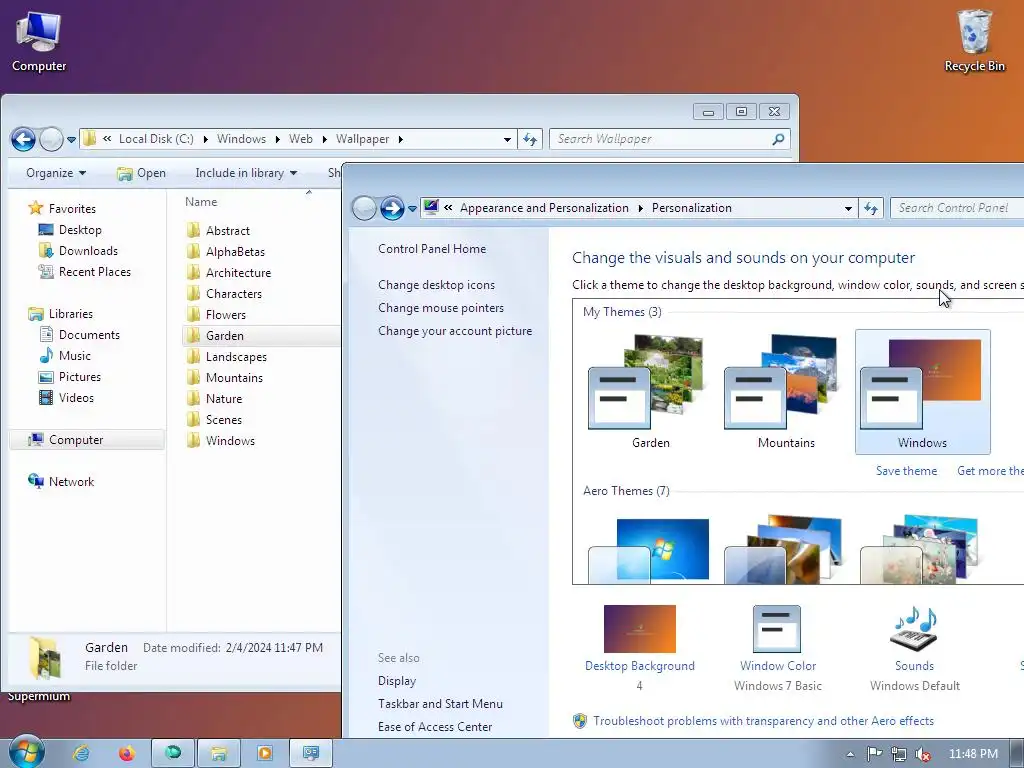This screenshot has width=1024, height=768.
Task: Select the Windows theme under My Themes
Action: (x=922, y=392)
